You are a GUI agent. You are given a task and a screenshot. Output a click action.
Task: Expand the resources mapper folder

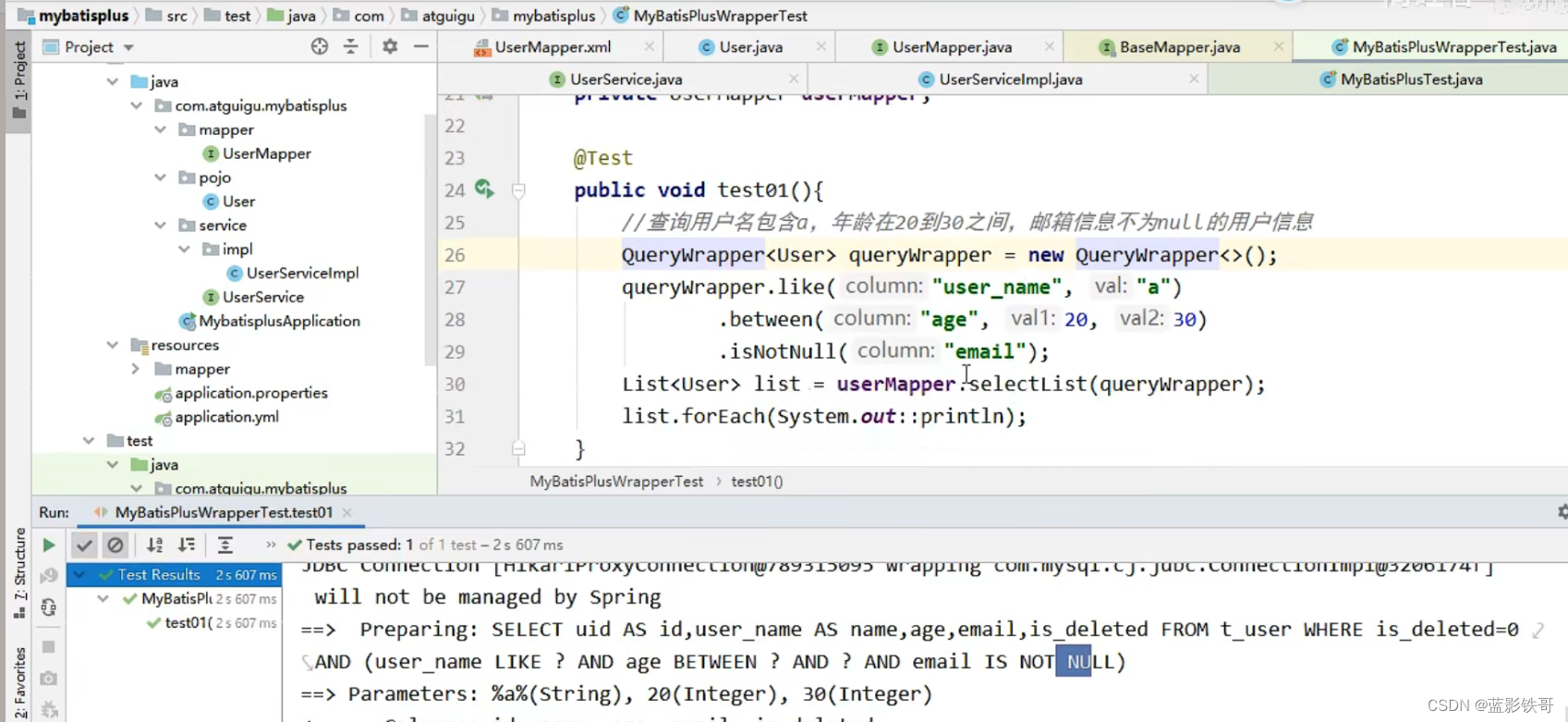click(x=137, y=369)
